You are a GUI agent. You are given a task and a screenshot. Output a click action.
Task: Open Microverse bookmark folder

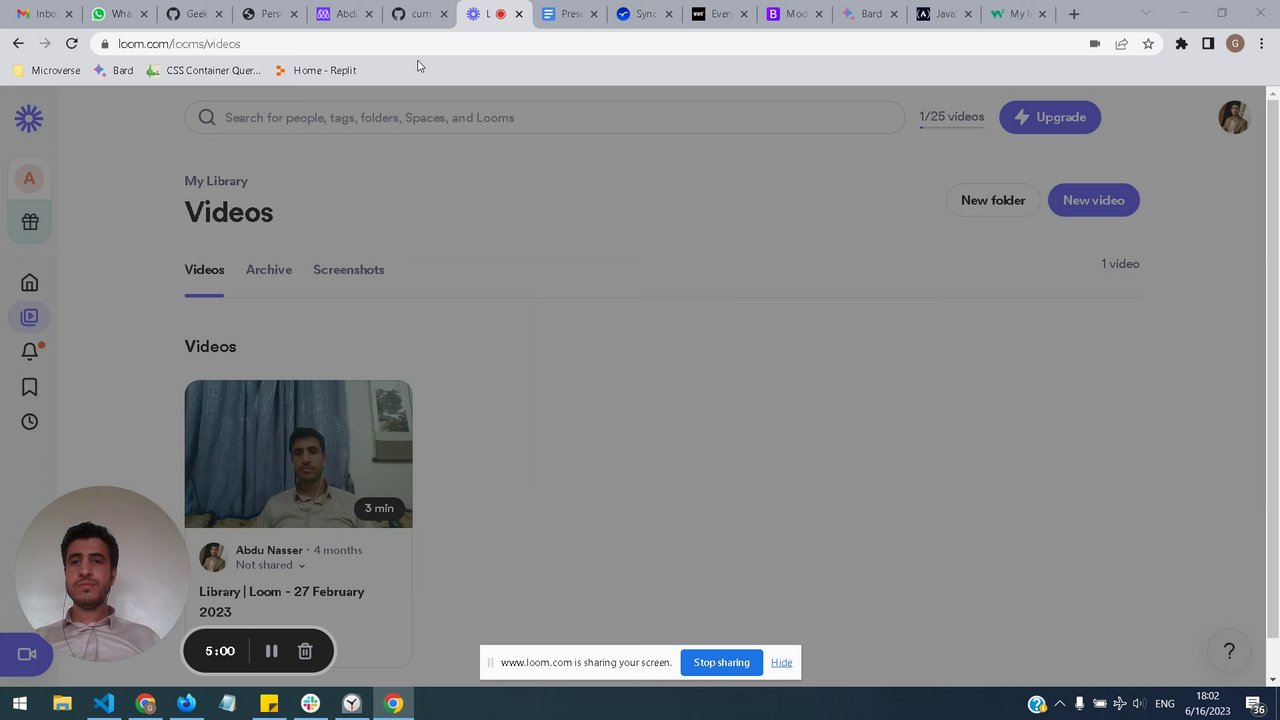(46, 70)
